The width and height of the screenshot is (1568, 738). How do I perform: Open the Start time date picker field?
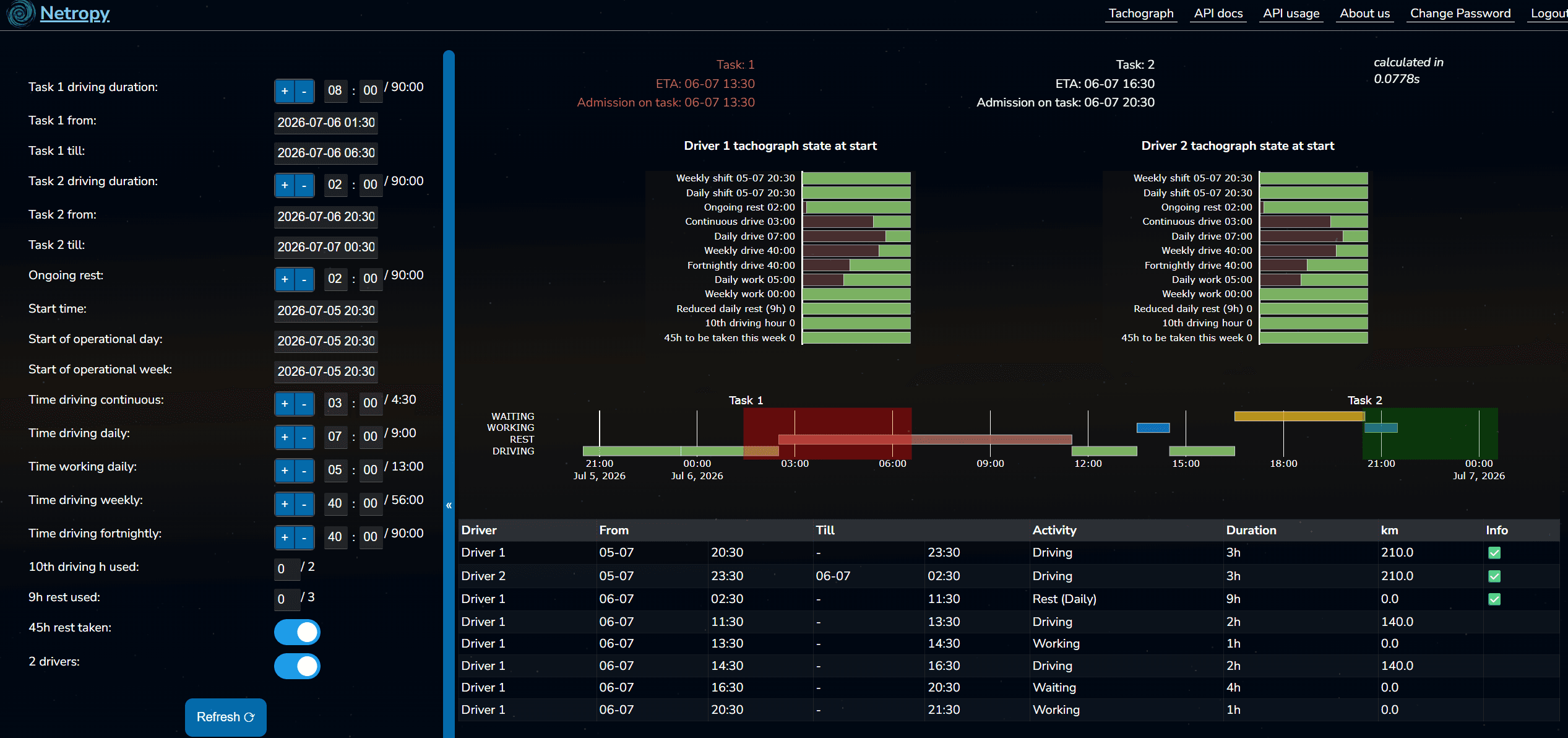326,311
